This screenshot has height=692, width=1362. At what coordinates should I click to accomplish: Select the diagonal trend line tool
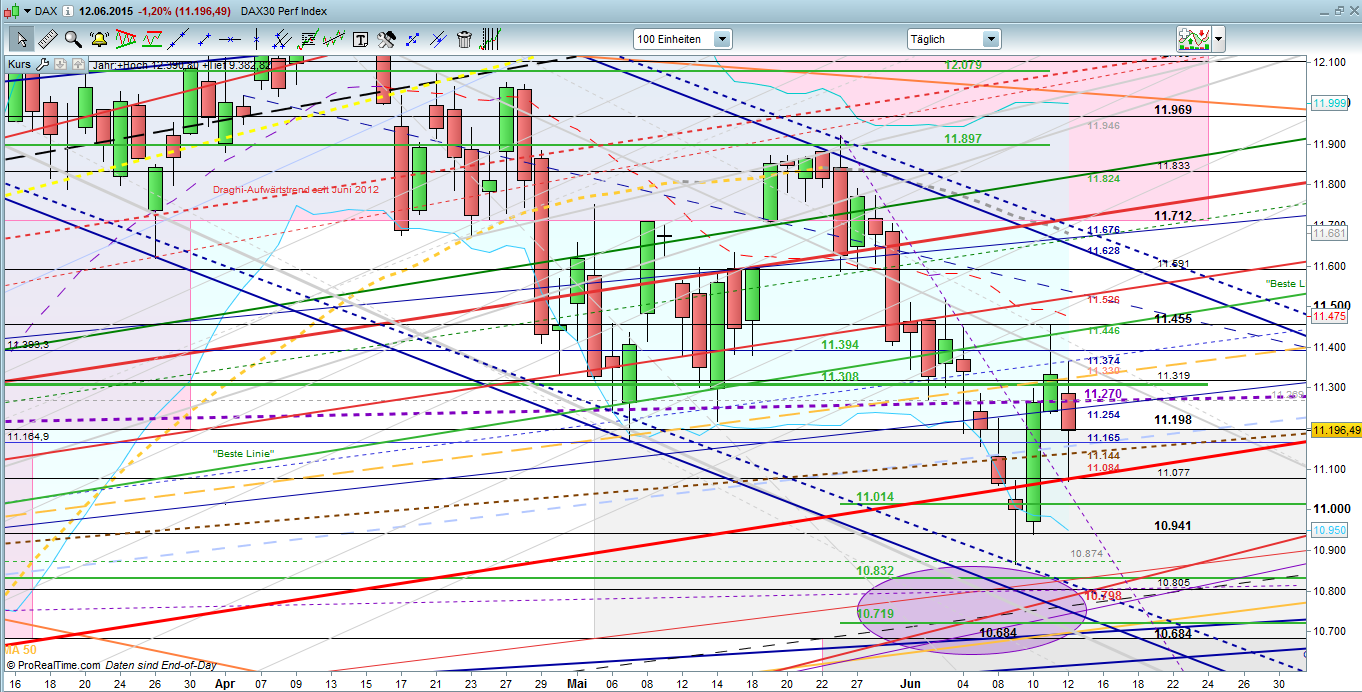click(178, 39)
